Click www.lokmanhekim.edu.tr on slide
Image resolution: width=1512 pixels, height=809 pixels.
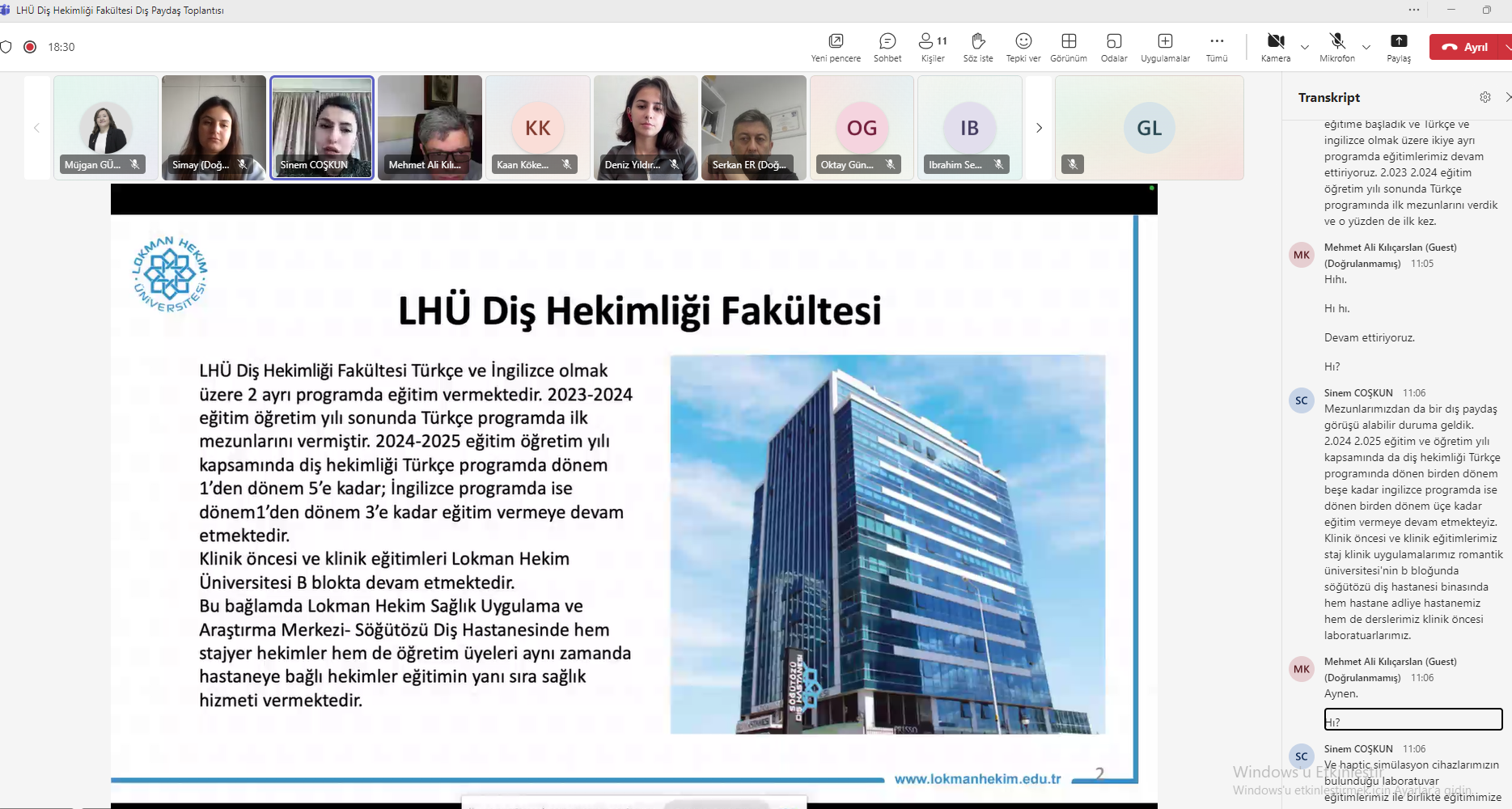[x=977, y=779]
